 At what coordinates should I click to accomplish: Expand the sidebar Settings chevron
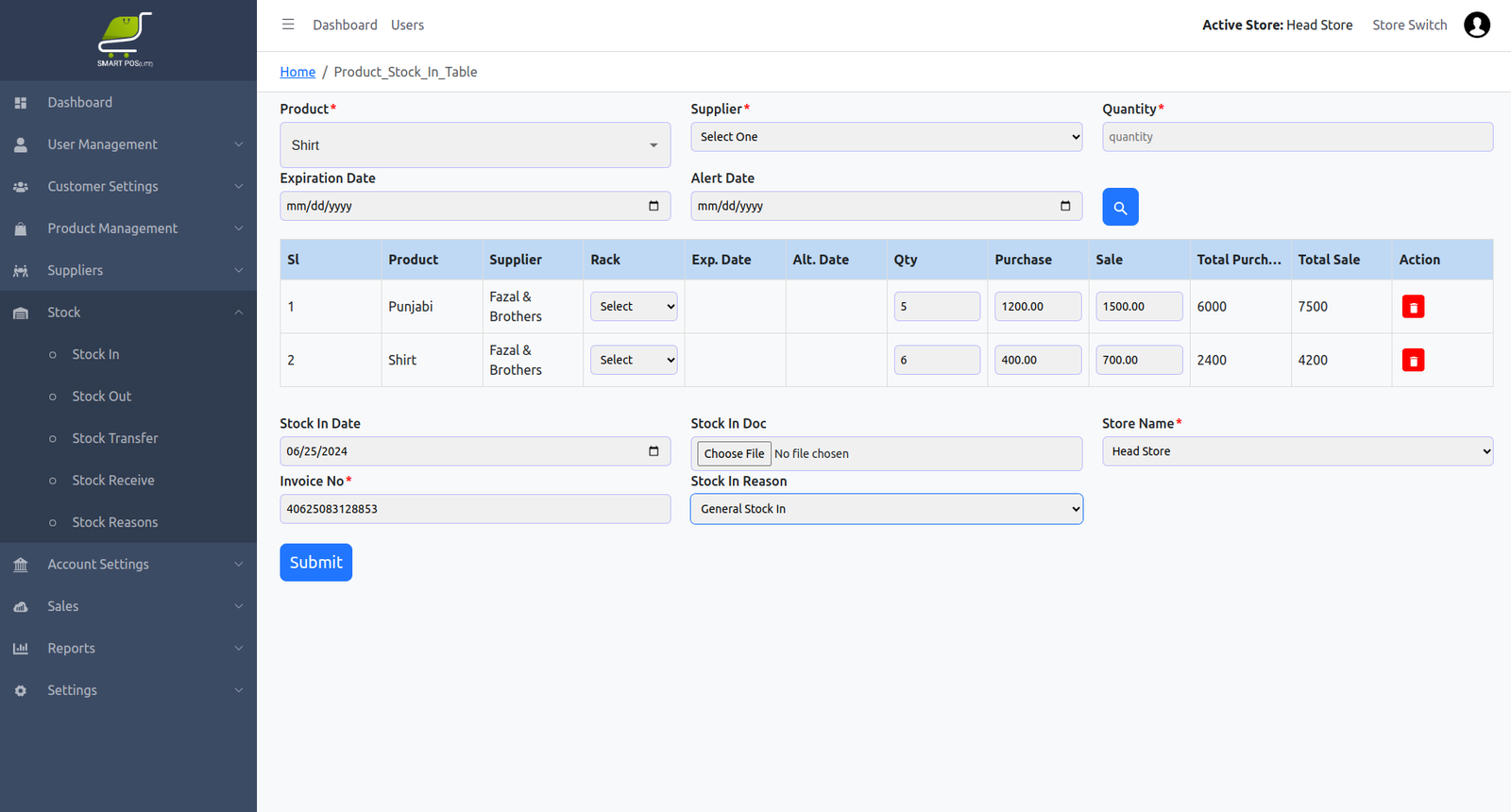(239, 690)
